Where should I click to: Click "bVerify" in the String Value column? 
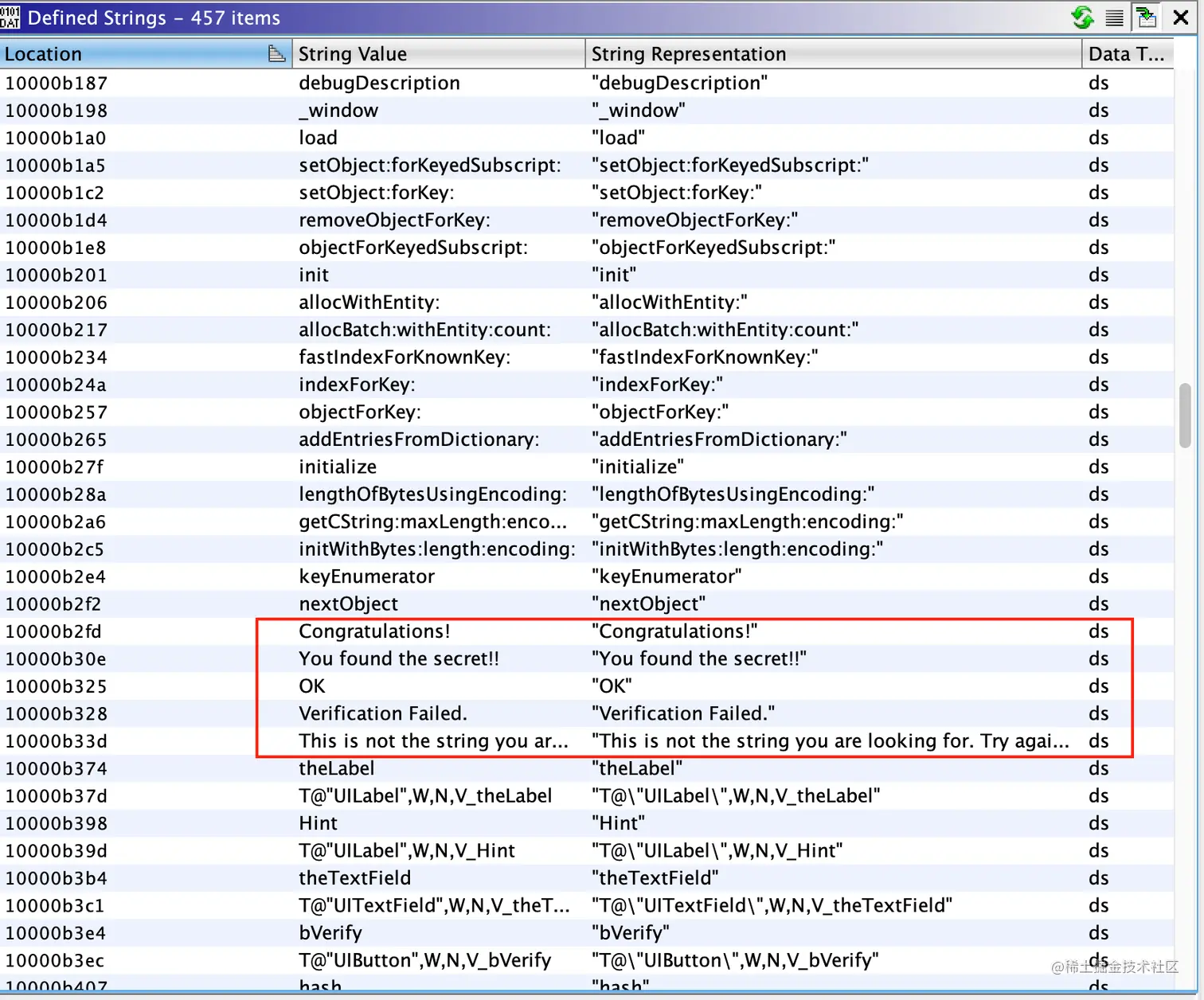(x=330, y=933)
